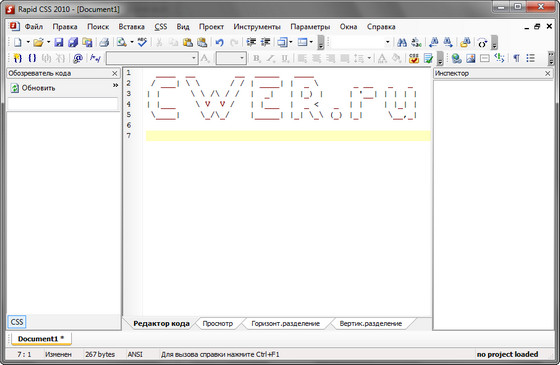Click the Print Preview magnifier icon
560x365 pixels.
click(122, 42)
